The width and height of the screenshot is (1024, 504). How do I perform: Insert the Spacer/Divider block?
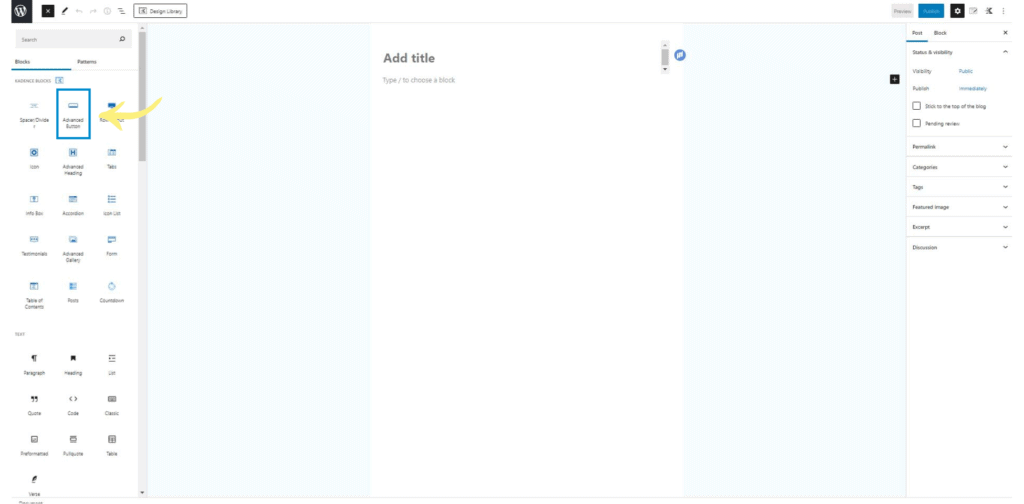click(34, 114)
